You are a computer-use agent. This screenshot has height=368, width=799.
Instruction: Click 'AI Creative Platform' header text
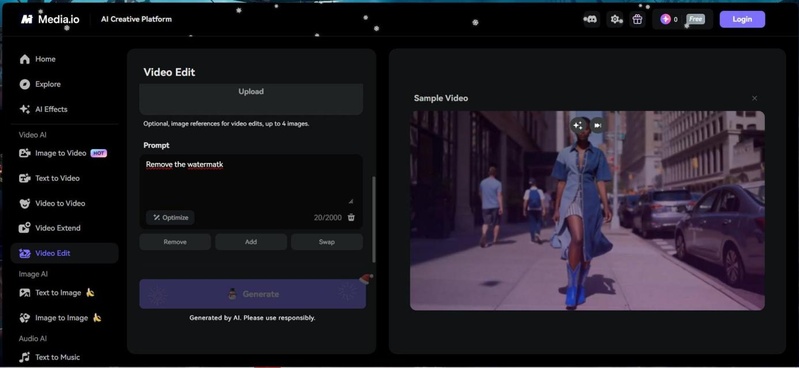coord(137,19)
